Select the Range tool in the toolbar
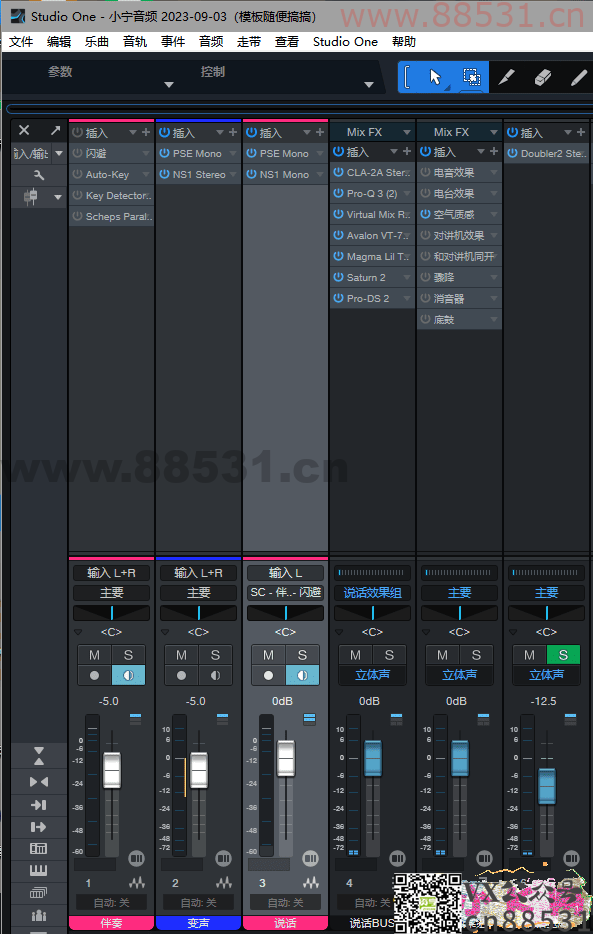Viewport: 593px width, 934px height. tap(472, 77)
